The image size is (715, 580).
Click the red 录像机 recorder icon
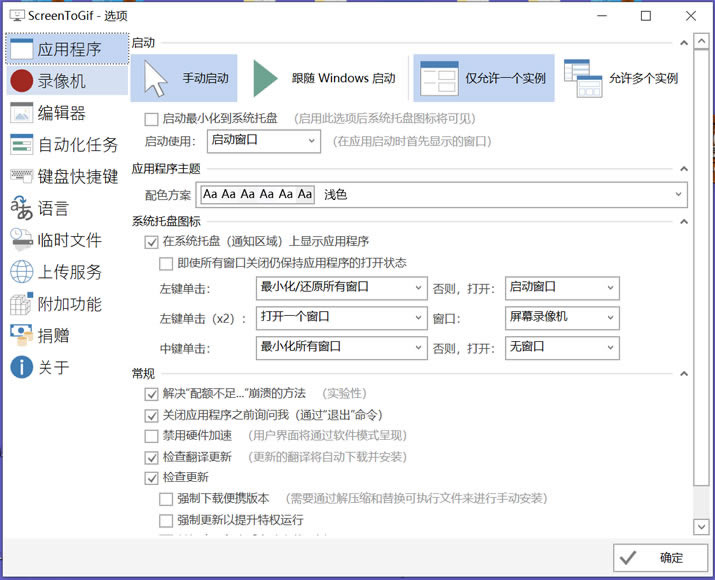coord(21,81)
